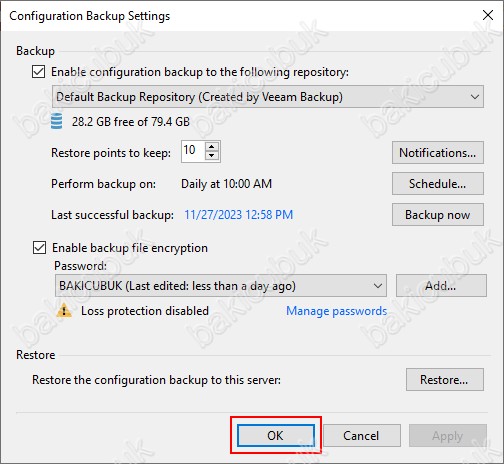Cancel the configuration backup dialog
The height and width of the screenshot is (464, 504).
pyautogui.click(x=362, y=435)
